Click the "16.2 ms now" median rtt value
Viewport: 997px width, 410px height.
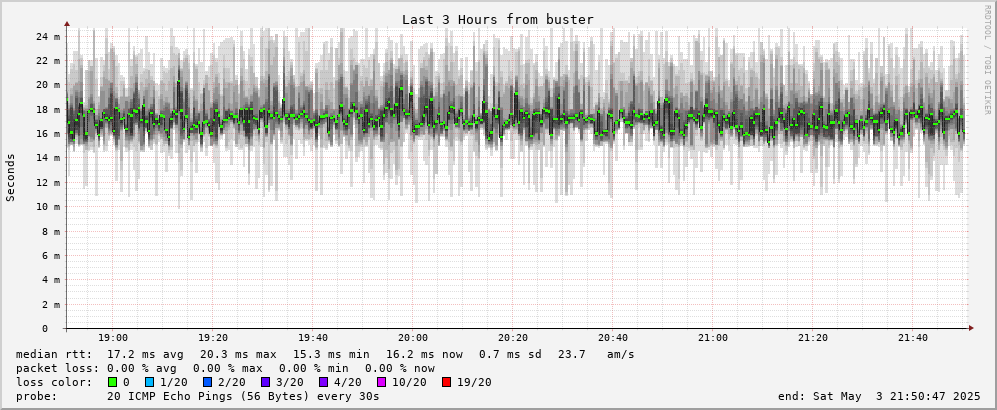(424, 354)
